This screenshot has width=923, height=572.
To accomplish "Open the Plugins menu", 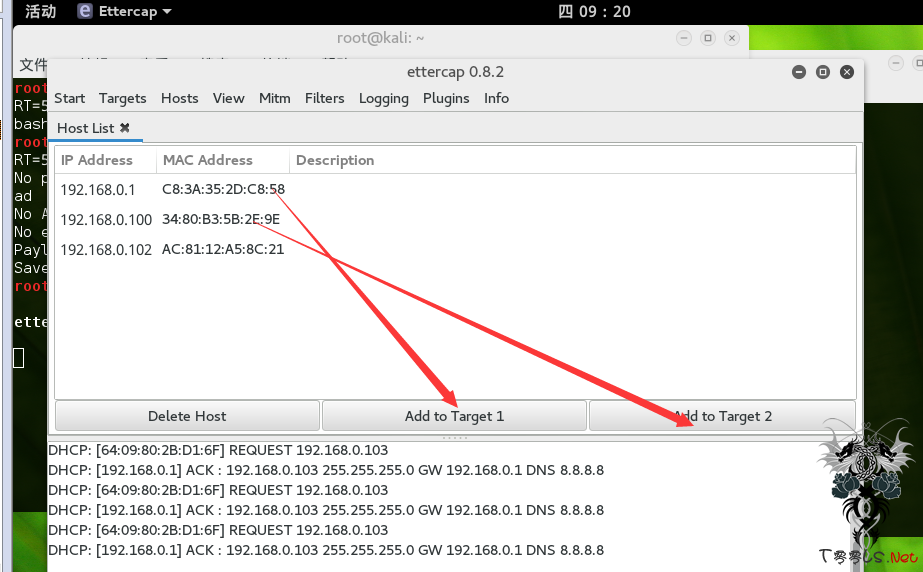I will point(446,98).
